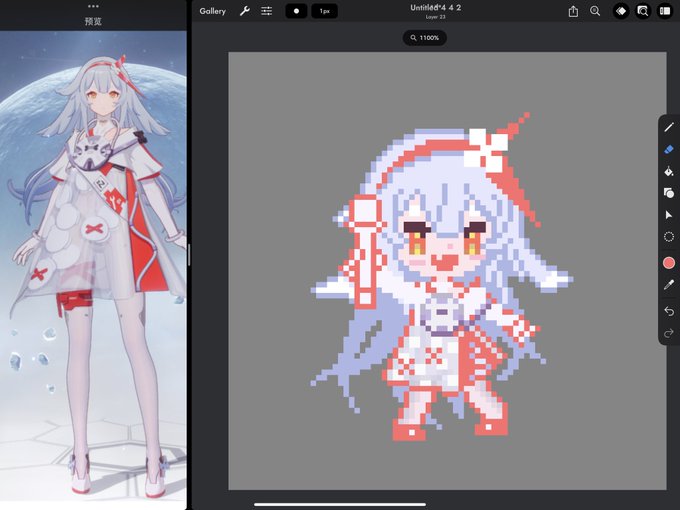The width and height of the screenshot is (680, 510).
Task: Tap the Layer 23 label
Action: click(435, 17)
